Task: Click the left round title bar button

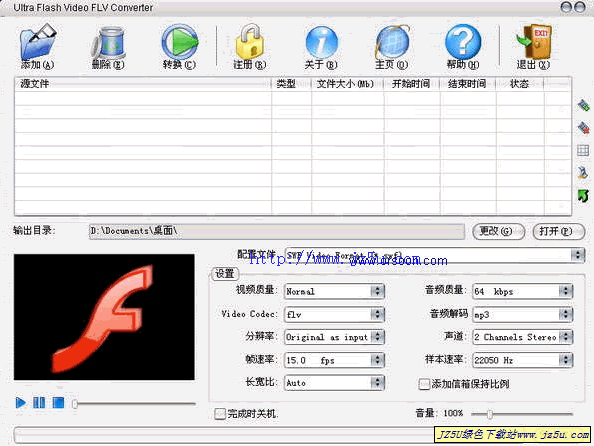Action: tap(566, 7)
